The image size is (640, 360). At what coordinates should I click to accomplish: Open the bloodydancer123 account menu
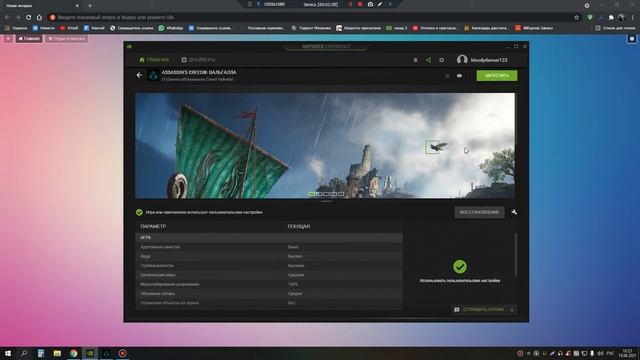(x=482, y=60)
